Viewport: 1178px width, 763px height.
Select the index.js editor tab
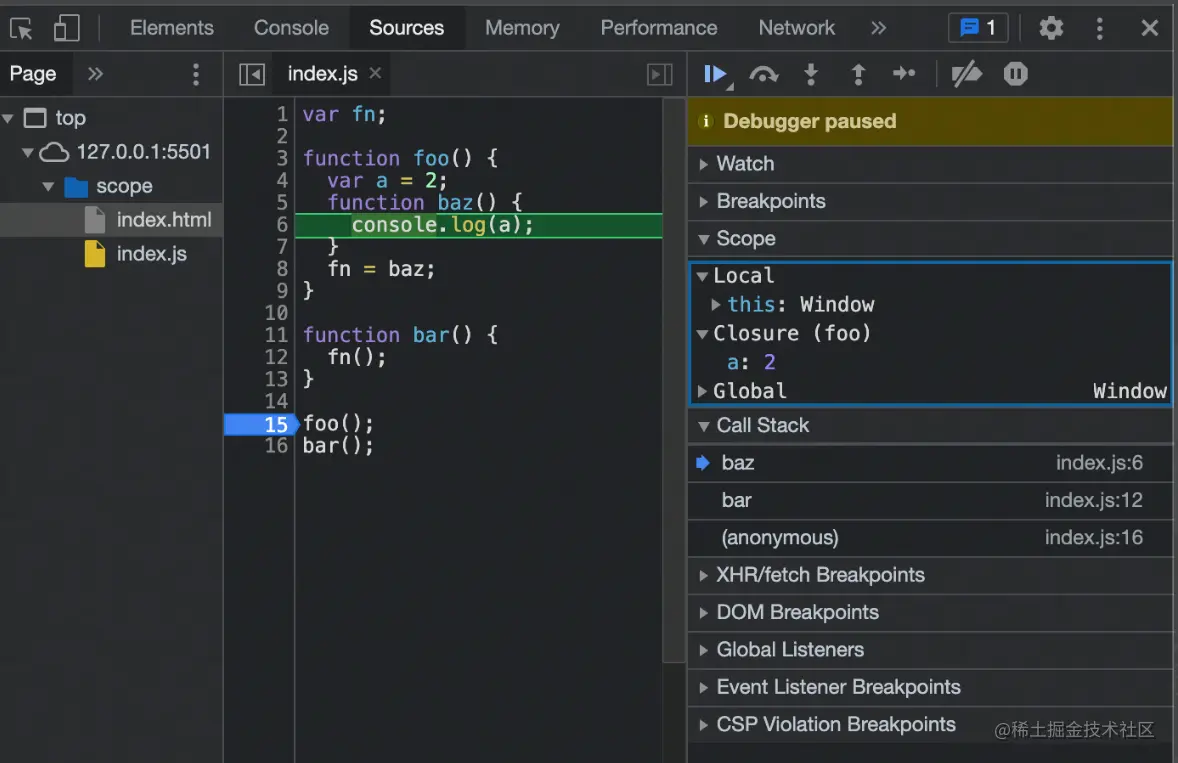(x=322, y=74)
